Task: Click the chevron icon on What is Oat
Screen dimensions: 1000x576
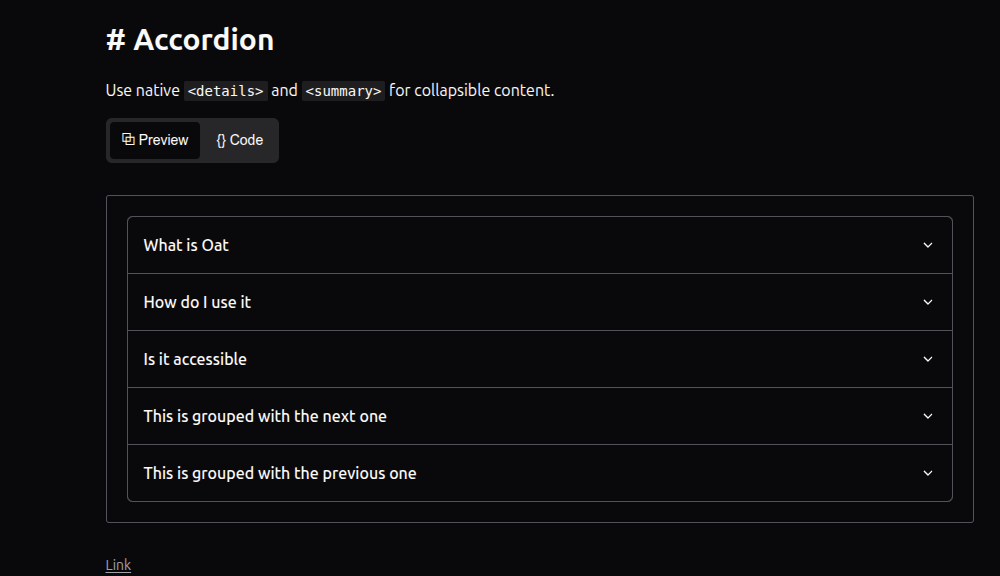Action: point(927,245)
